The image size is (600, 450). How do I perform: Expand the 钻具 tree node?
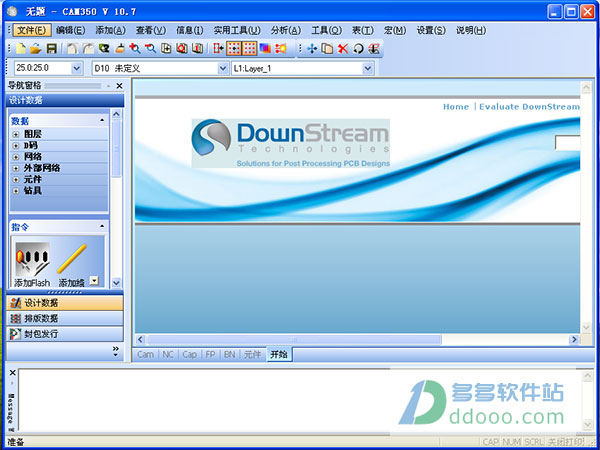[x=16, y=191]
